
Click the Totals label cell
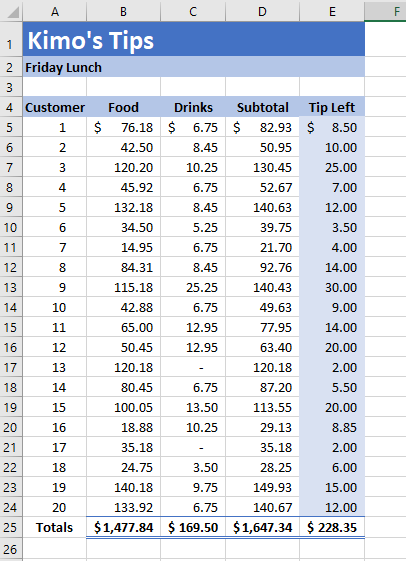[55, 527]
